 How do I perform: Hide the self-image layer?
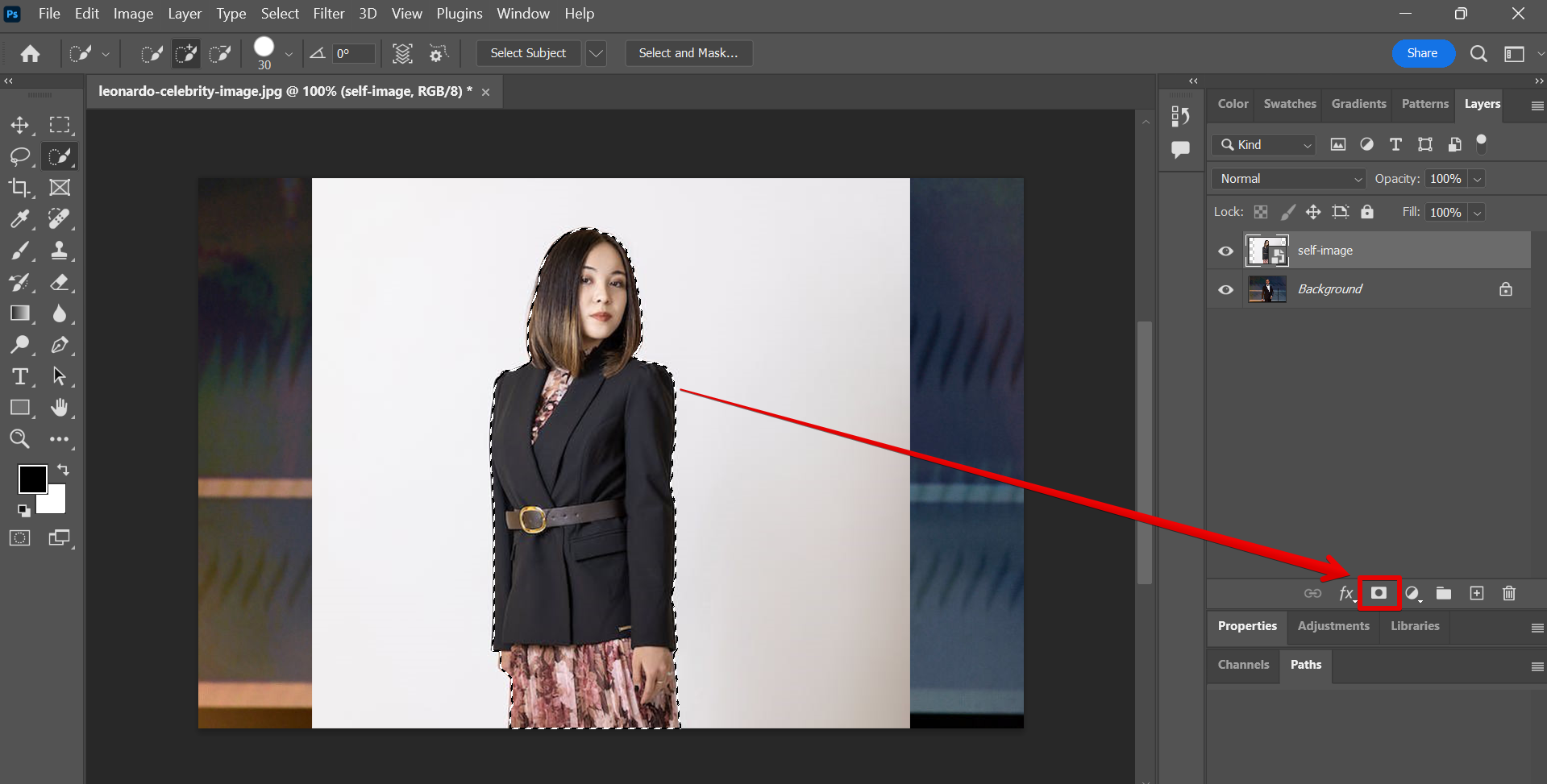click(x=1225, y=251)
